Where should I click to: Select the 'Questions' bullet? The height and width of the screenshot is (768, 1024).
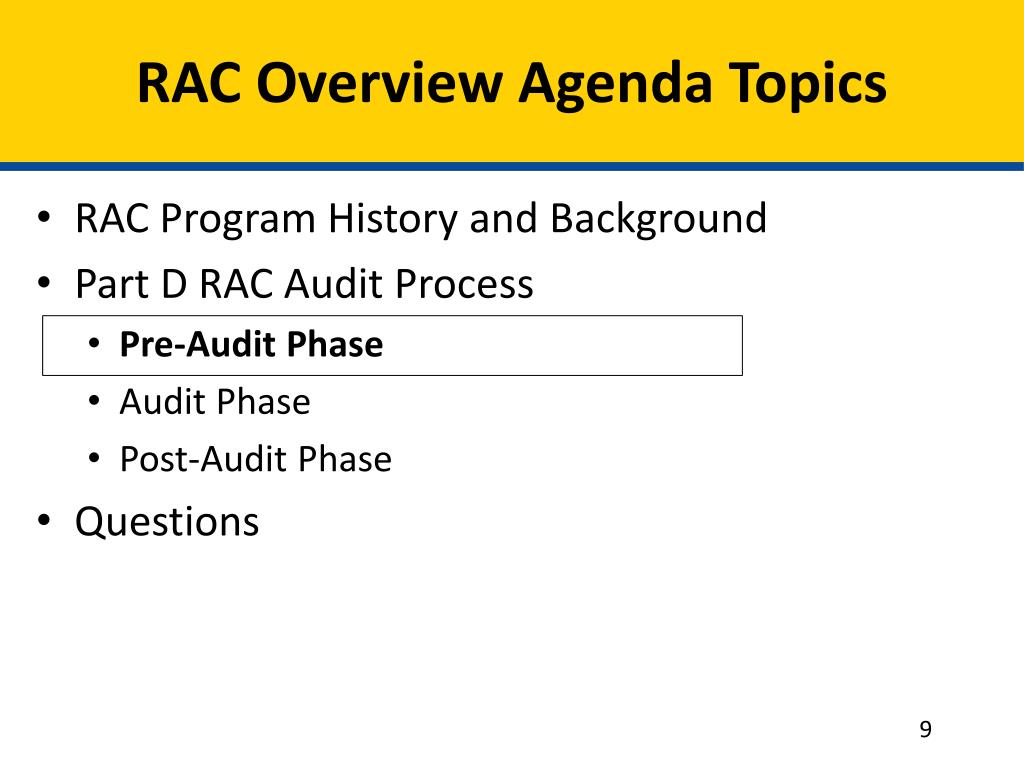167,522
